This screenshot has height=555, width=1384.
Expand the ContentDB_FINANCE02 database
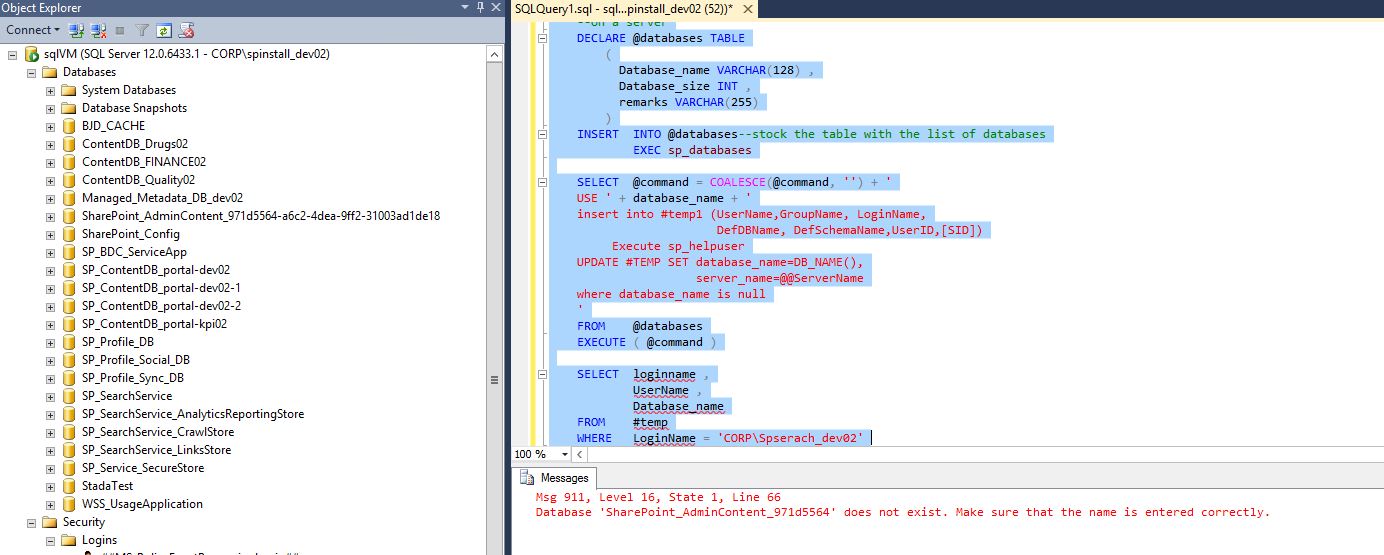(51, 162)
